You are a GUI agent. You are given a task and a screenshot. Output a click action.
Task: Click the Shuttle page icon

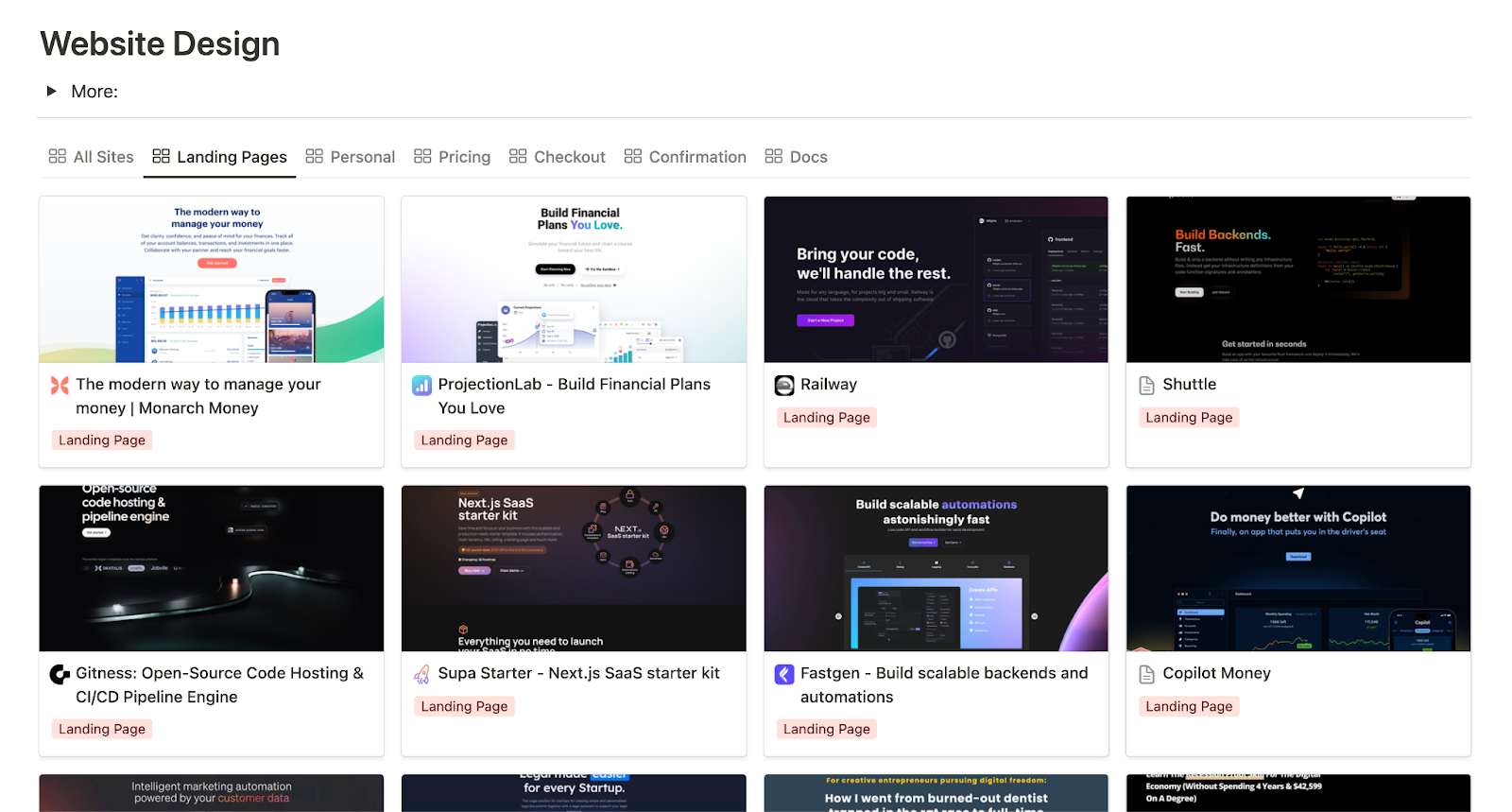click(x=1147, y=385)
